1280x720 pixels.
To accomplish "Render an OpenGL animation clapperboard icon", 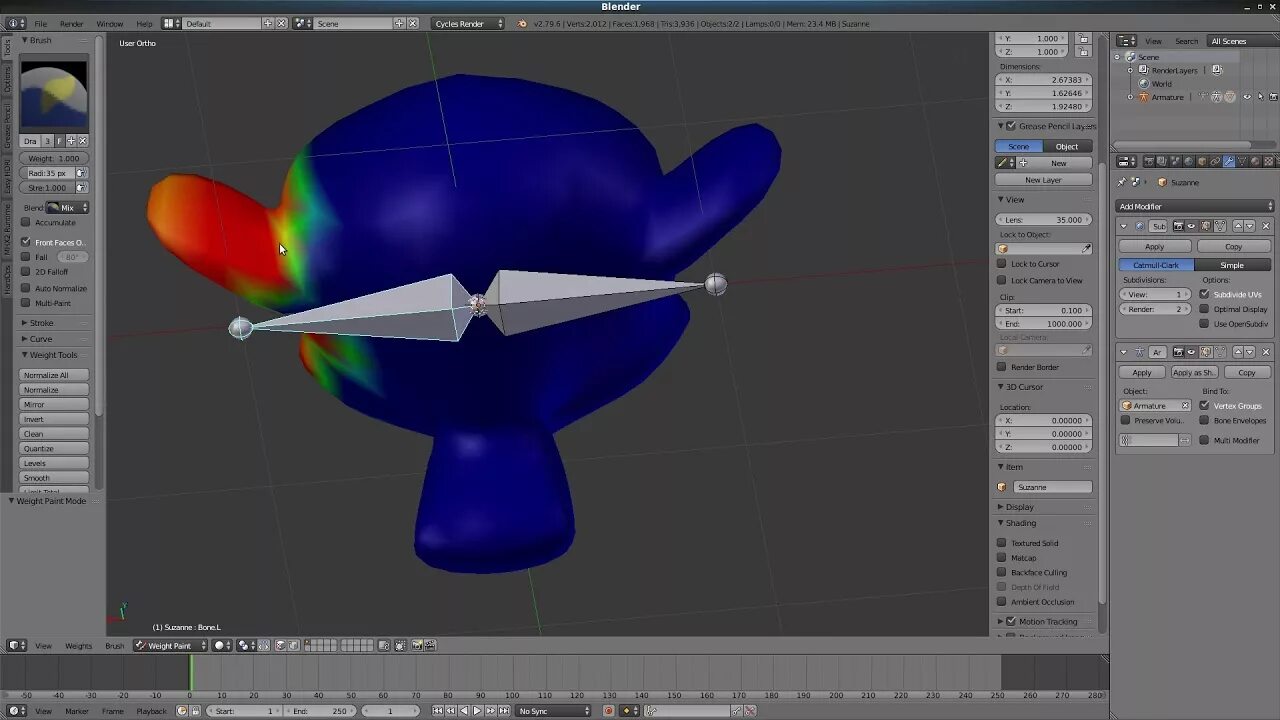I will 430,646.
